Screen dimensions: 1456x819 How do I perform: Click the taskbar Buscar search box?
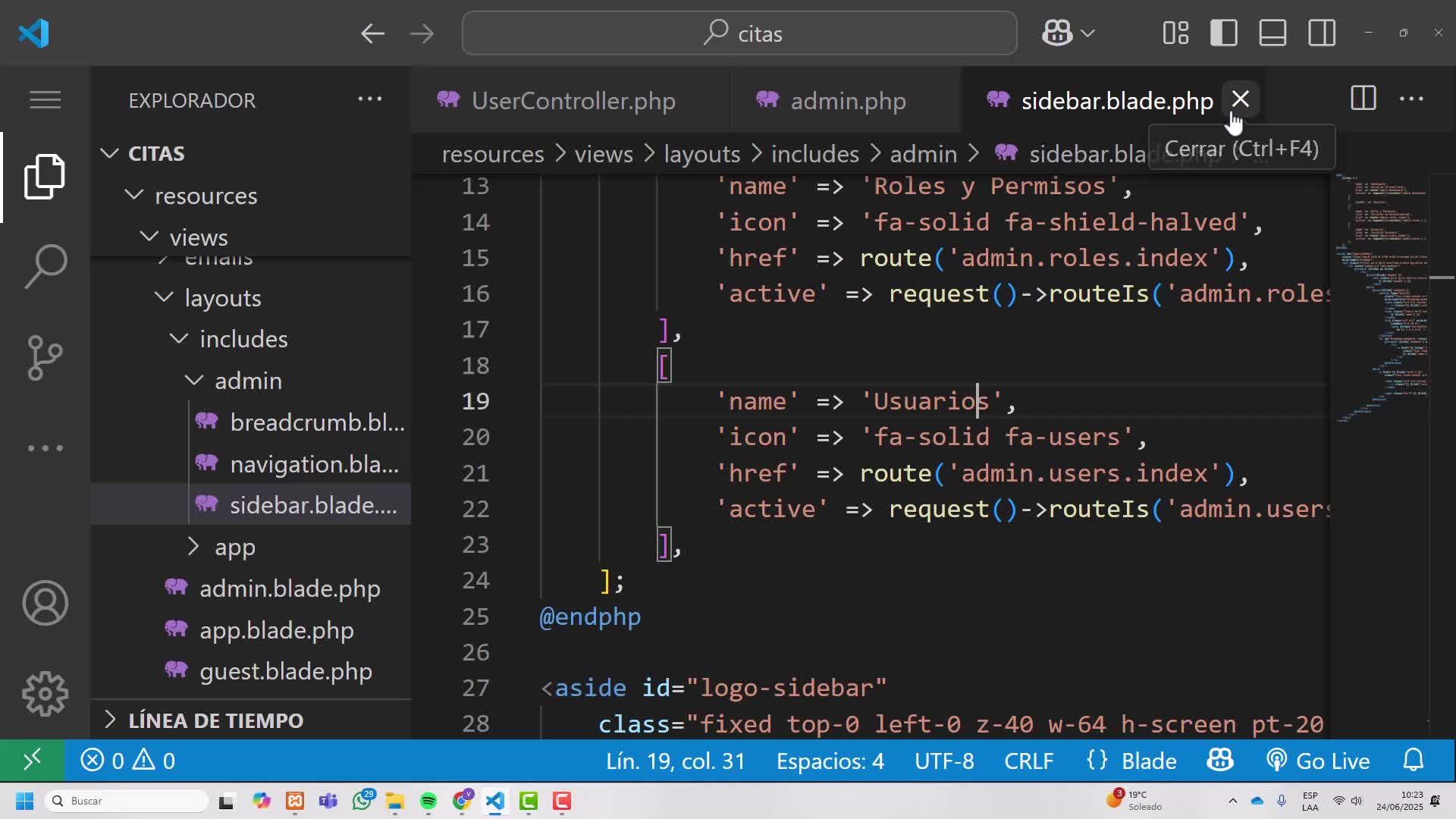click(x=126, y=801)
